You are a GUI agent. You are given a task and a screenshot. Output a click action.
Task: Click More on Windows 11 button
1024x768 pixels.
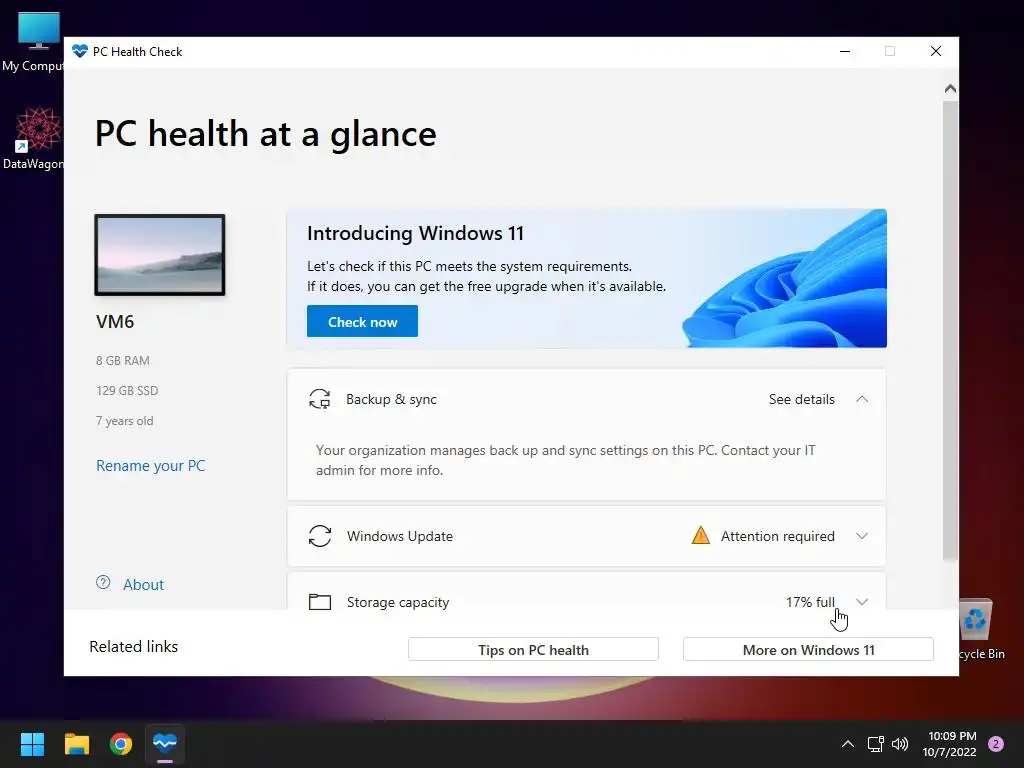click(x=808, y=650)
